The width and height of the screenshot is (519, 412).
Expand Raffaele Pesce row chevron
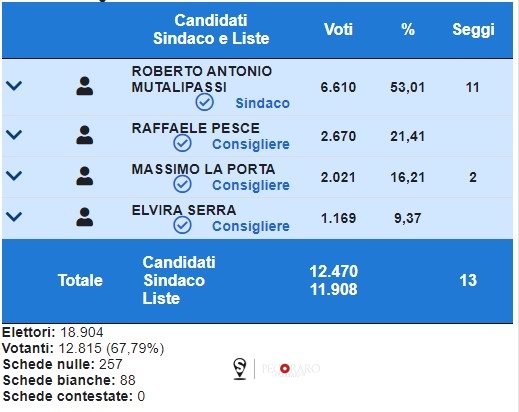(14, 135)
